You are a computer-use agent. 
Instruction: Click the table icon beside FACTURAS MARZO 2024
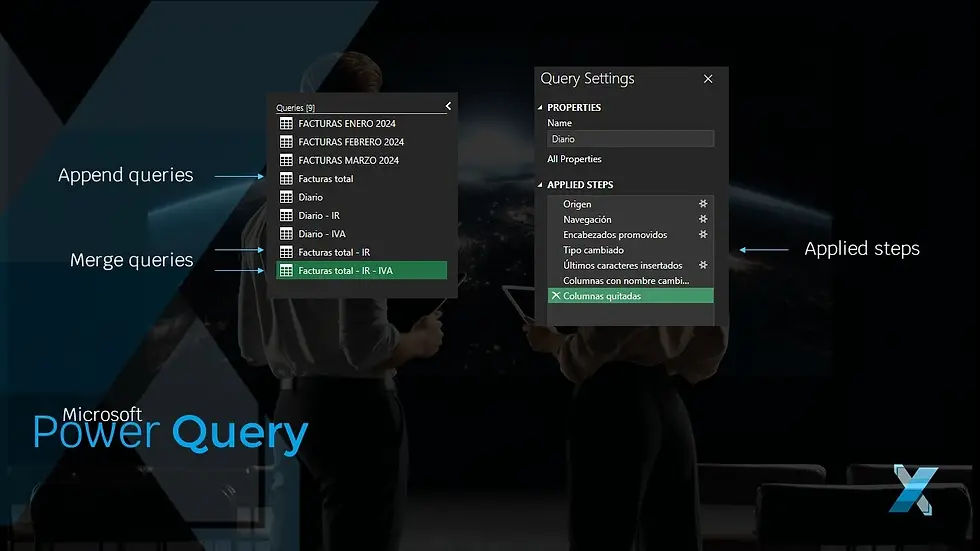coord(286,160)
